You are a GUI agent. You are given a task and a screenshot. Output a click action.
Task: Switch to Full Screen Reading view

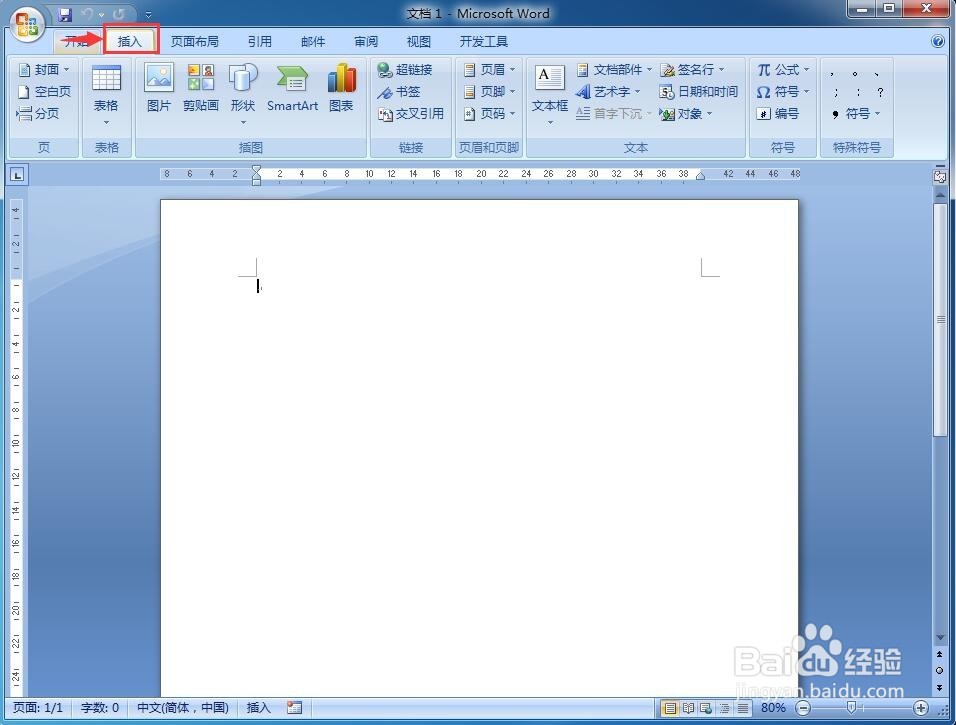tap(688, 708)
